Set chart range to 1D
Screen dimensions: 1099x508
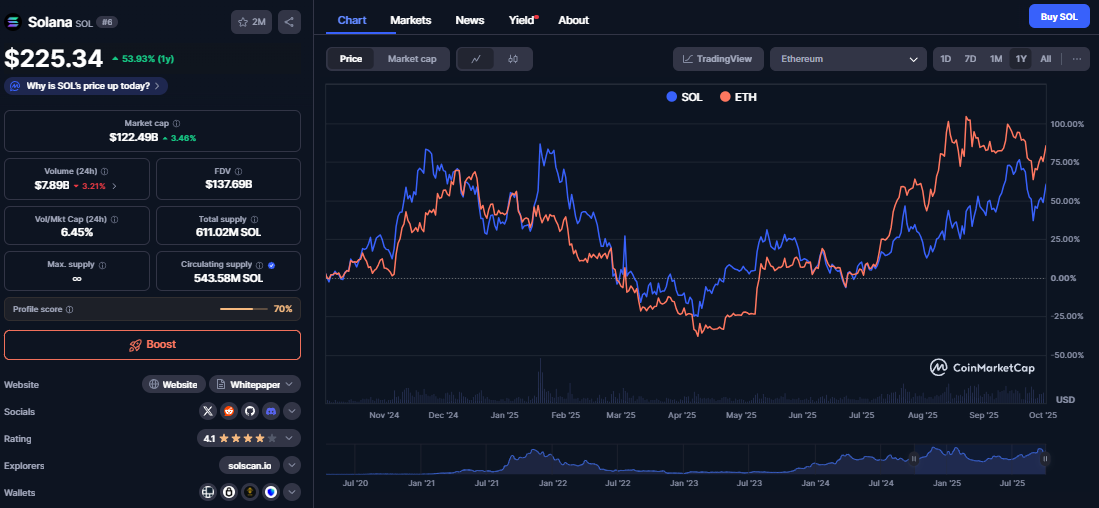coord(946,59)
